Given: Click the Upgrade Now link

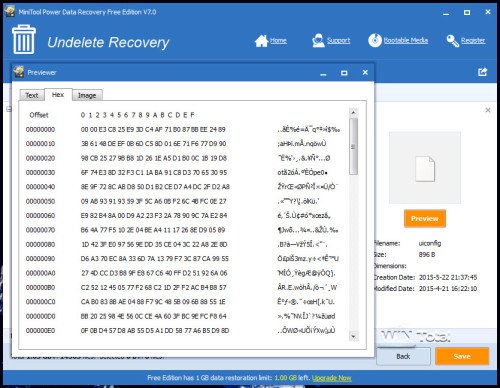Looking at the screenshot, I should click(332, 378).
